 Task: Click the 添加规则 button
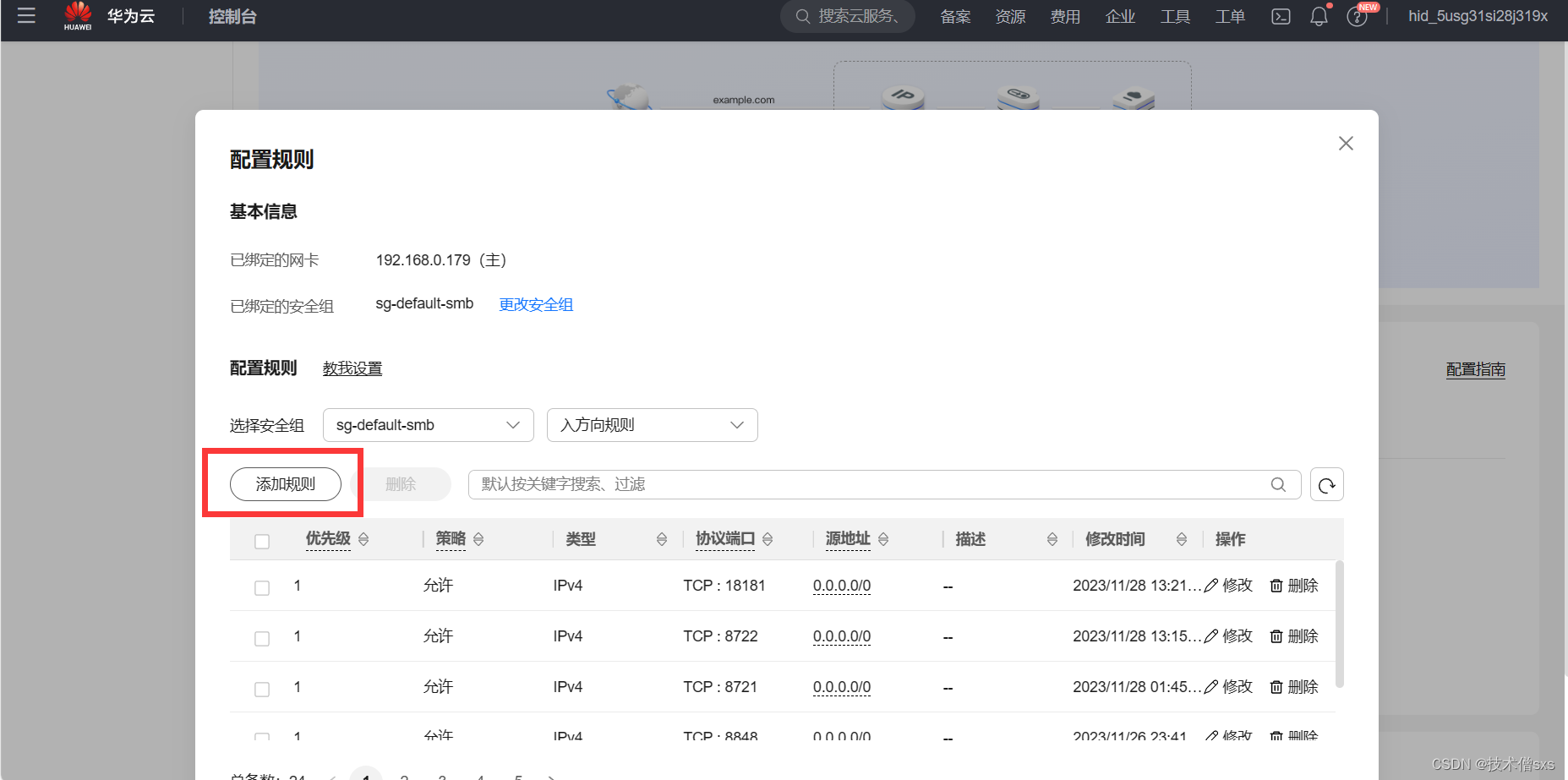point(286,484)
